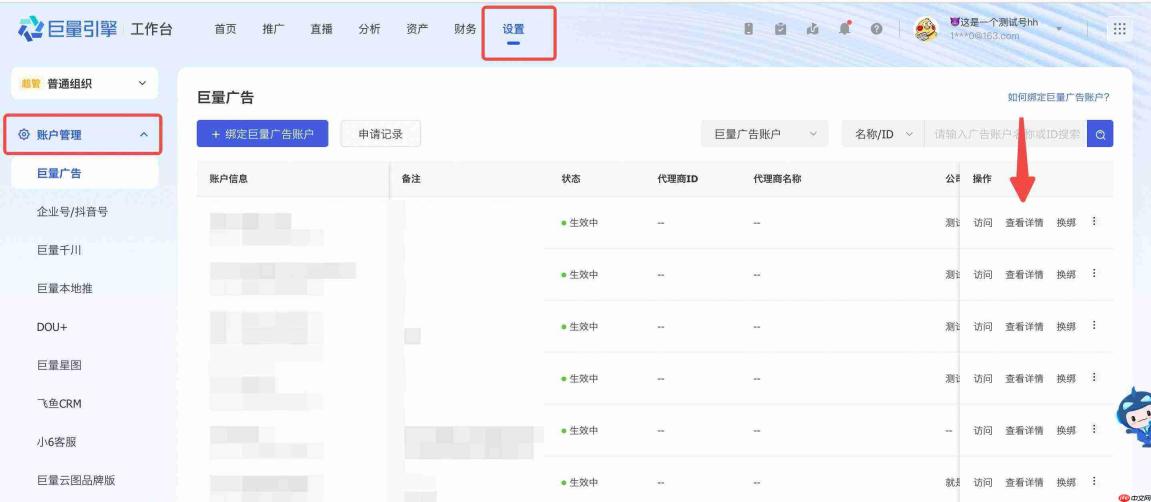Go to the 首页 tab
This screenshot has width=1151, height=502.
225,29
